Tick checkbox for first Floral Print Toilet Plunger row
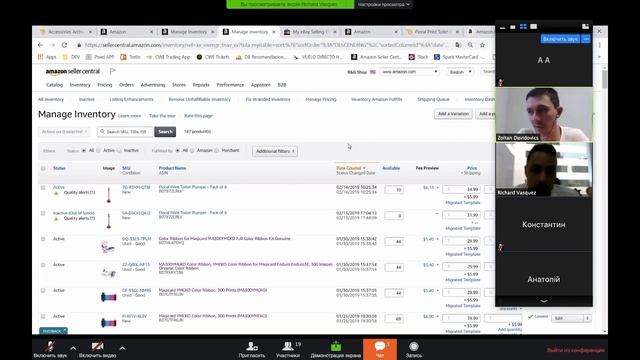This screenshot has height=360, width=640. [x=43, y=187]
